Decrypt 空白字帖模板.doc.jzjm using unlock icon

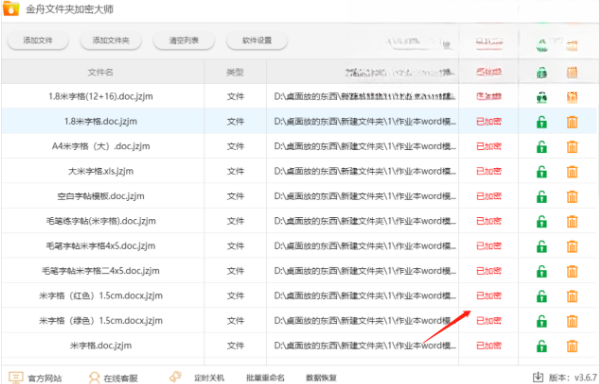coord(542,196)
